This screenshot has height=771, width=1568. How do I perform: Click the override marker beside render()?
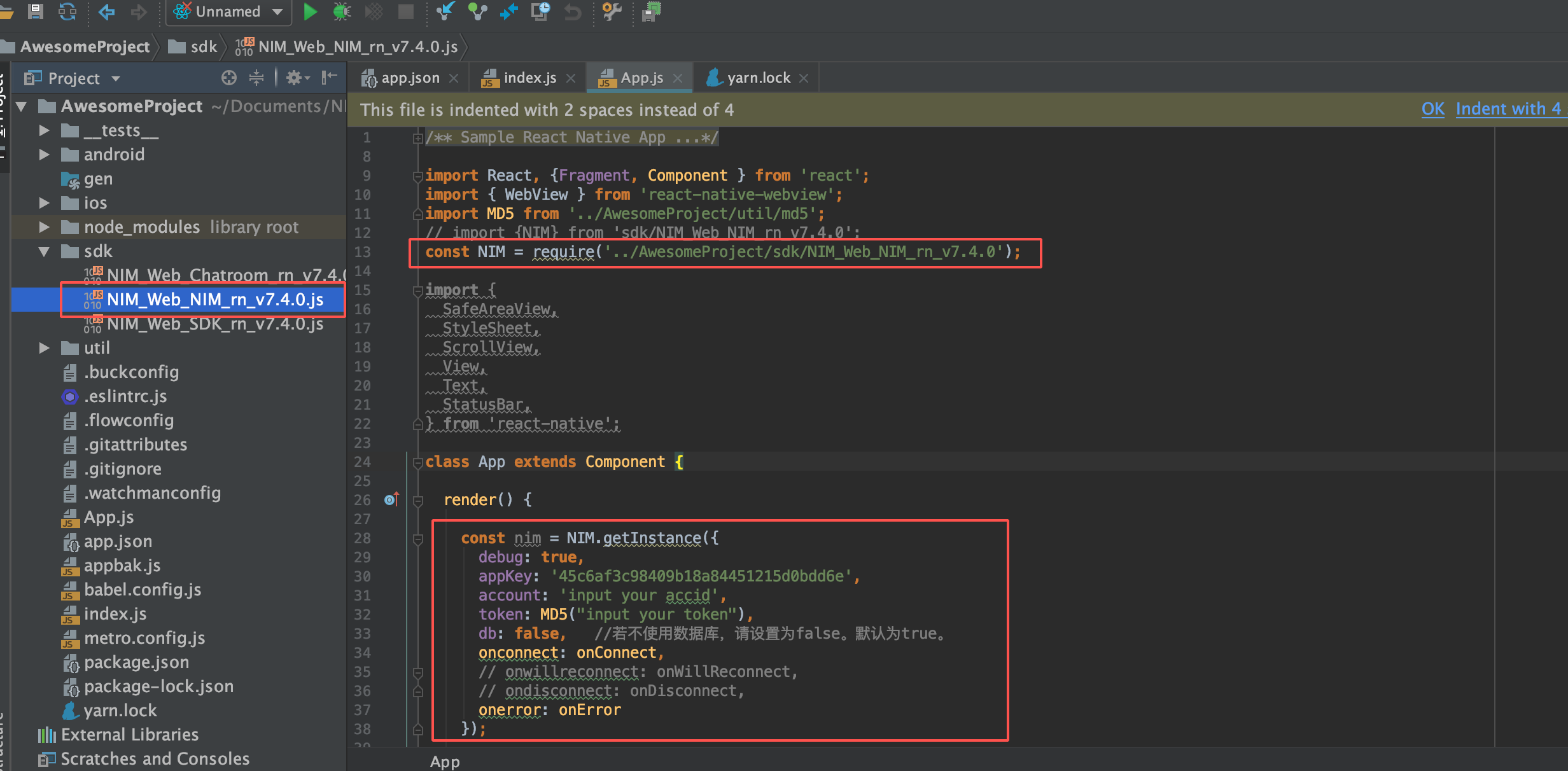click(392, 499)
